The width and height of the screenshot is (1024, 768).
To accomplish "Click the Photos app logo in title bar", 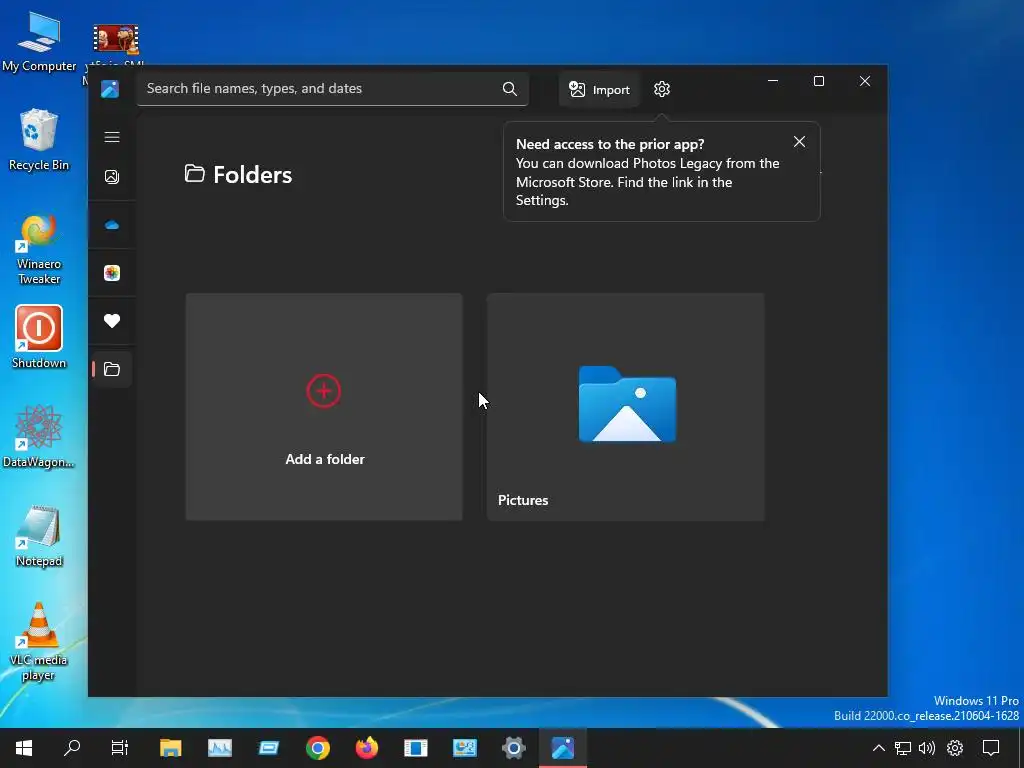I will pyautogui.click(x=110, y=89).
